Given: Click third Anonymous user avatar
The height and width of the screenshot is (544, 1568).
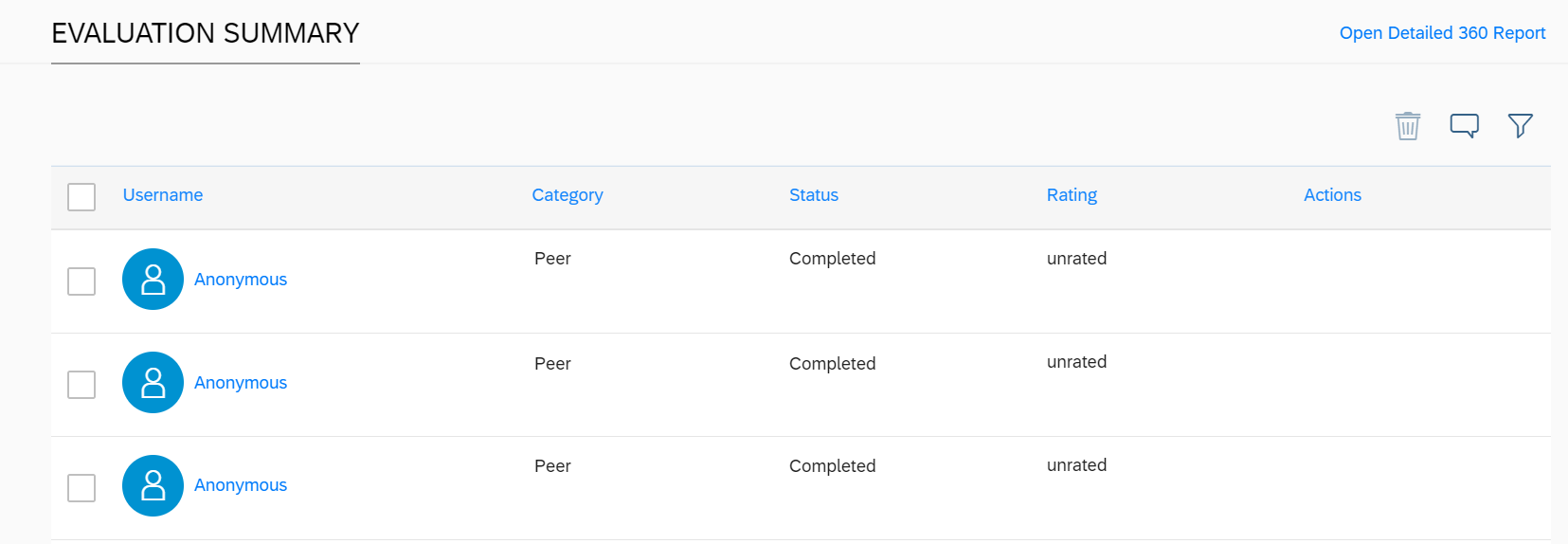Looking at the screenshot, I should pyautogui.click(x=153, y=486).
